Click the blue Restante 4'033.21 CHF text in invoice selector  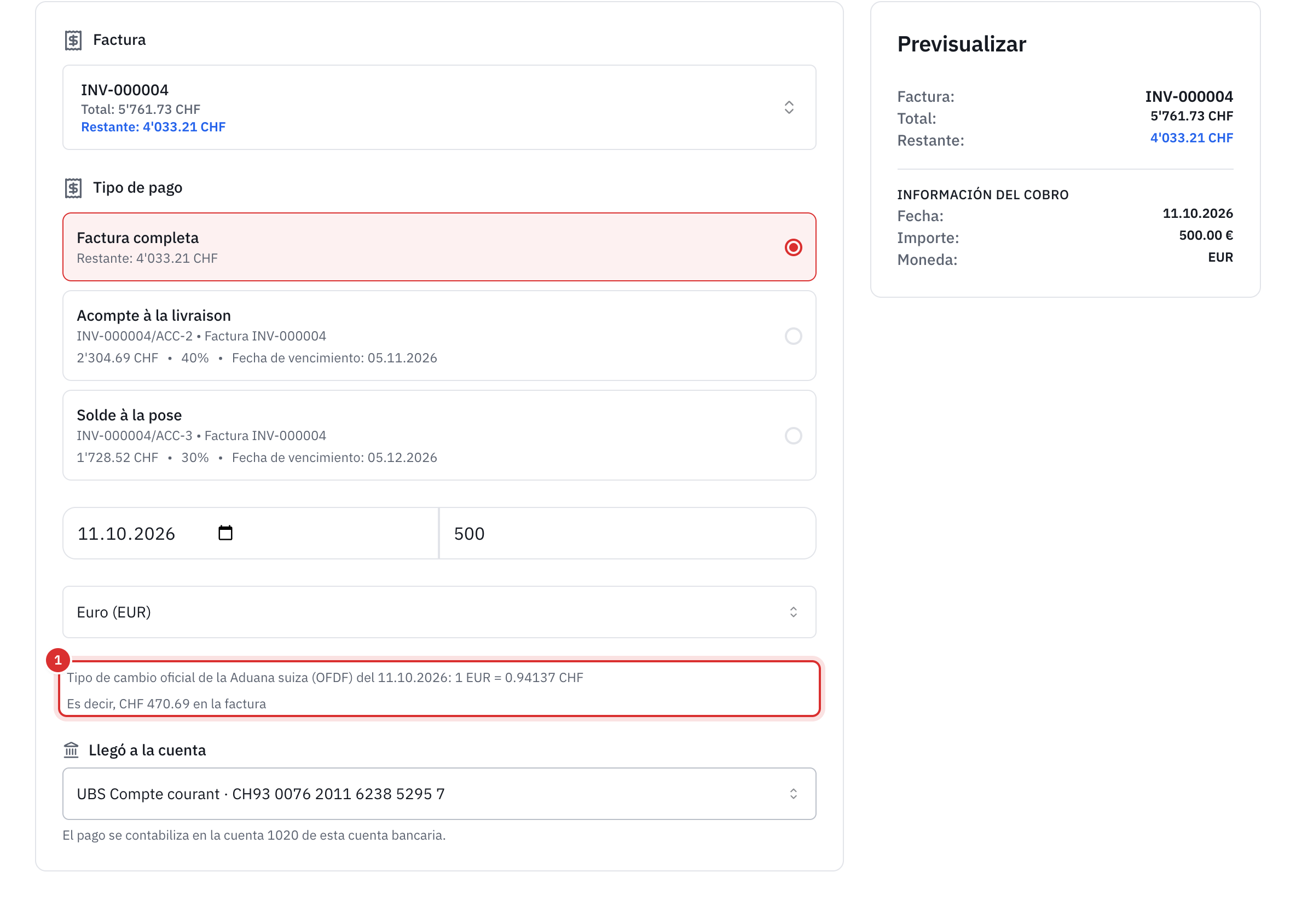pos(153,127)
